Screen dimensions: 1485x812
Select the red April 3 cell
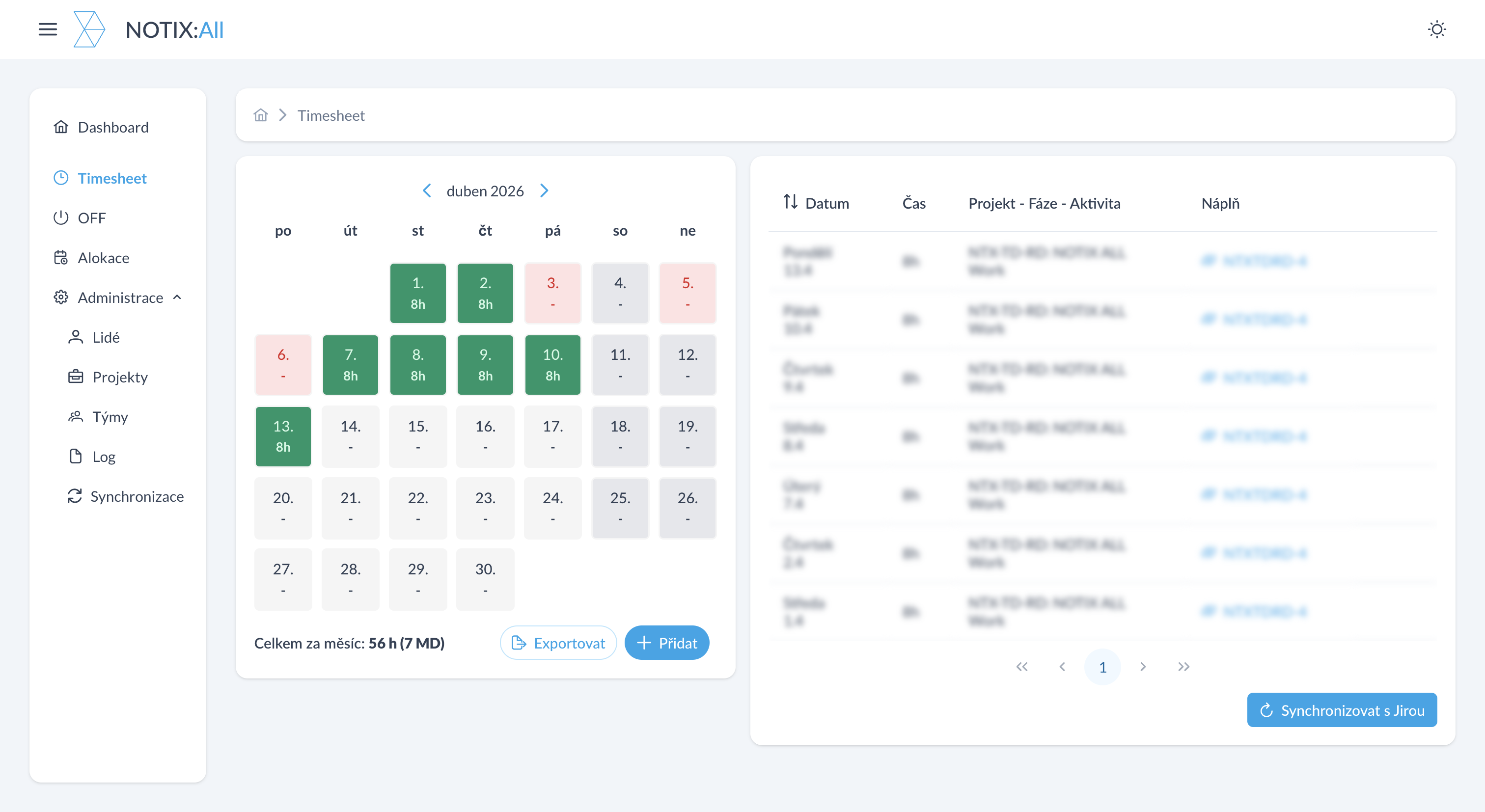(552, 293)
